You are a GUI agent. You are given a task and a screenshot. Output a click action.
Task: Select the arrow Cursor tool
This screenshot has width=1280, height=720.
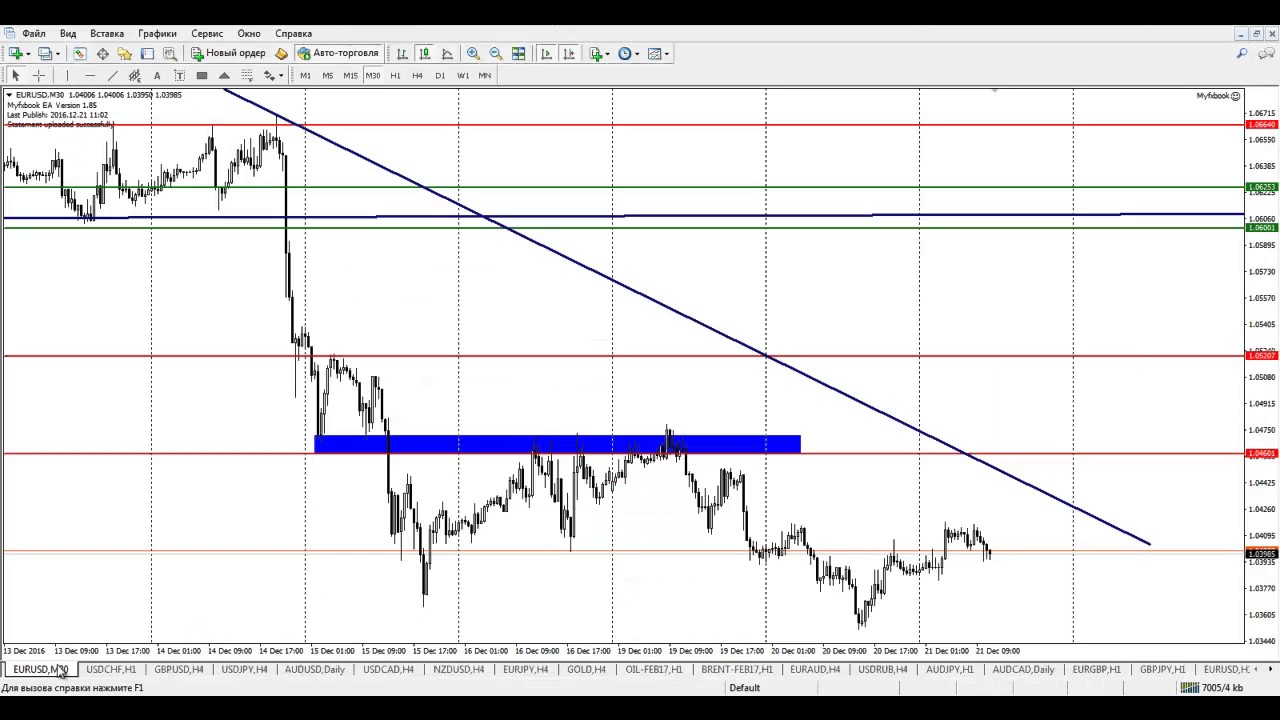point(15,75)
